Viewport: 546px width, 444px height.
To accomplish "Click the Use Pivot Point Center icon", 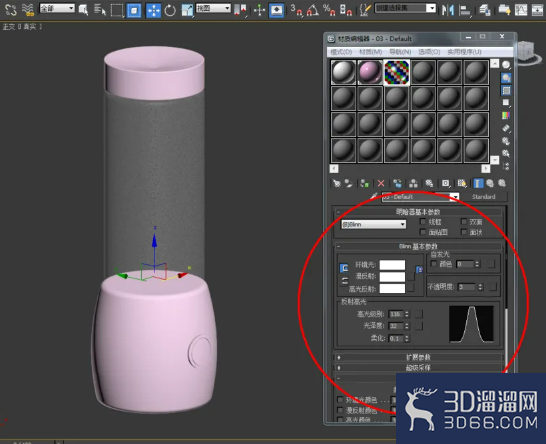I will coord(240,10).
